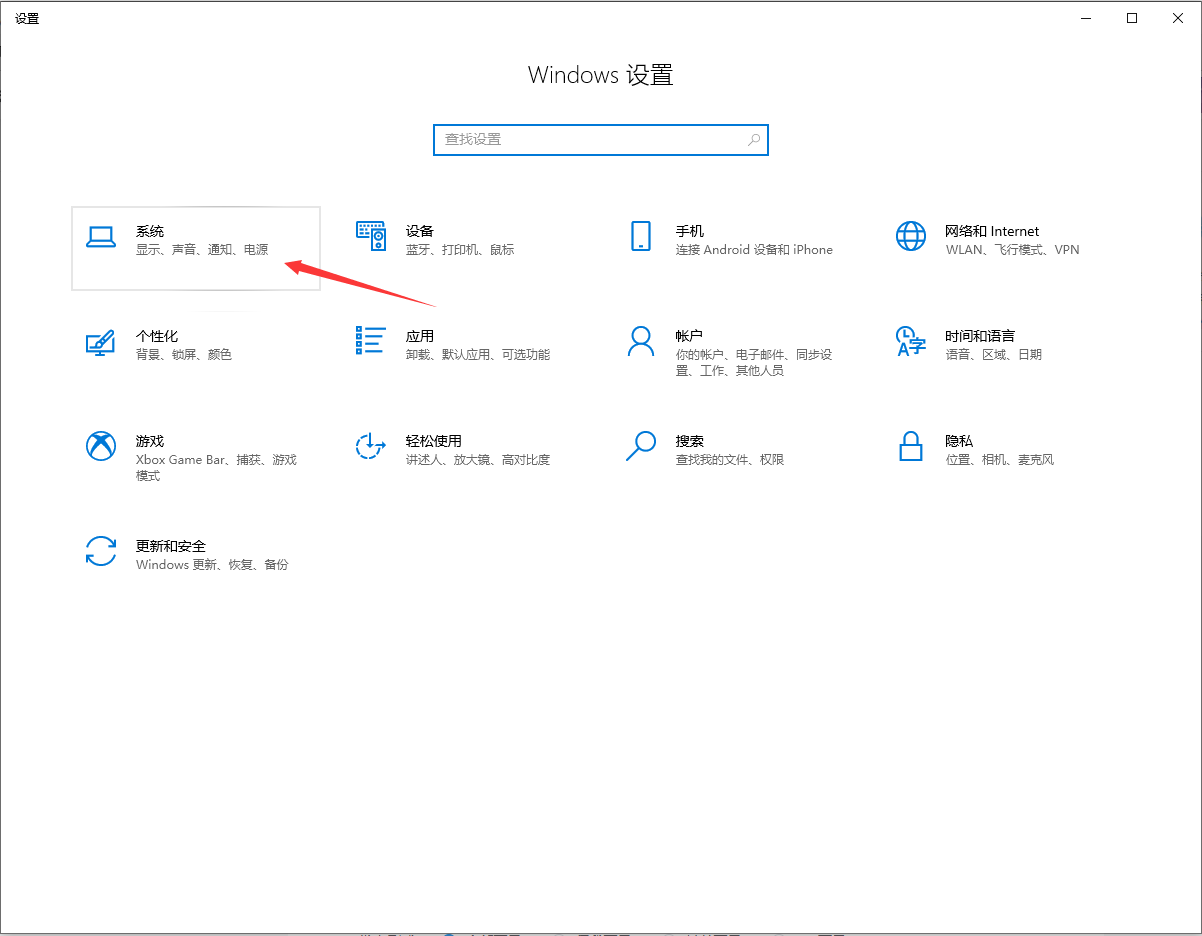Open the Personalization paintbrush icon
Screen dimensions: 1202x936
[x=101, y=342]
